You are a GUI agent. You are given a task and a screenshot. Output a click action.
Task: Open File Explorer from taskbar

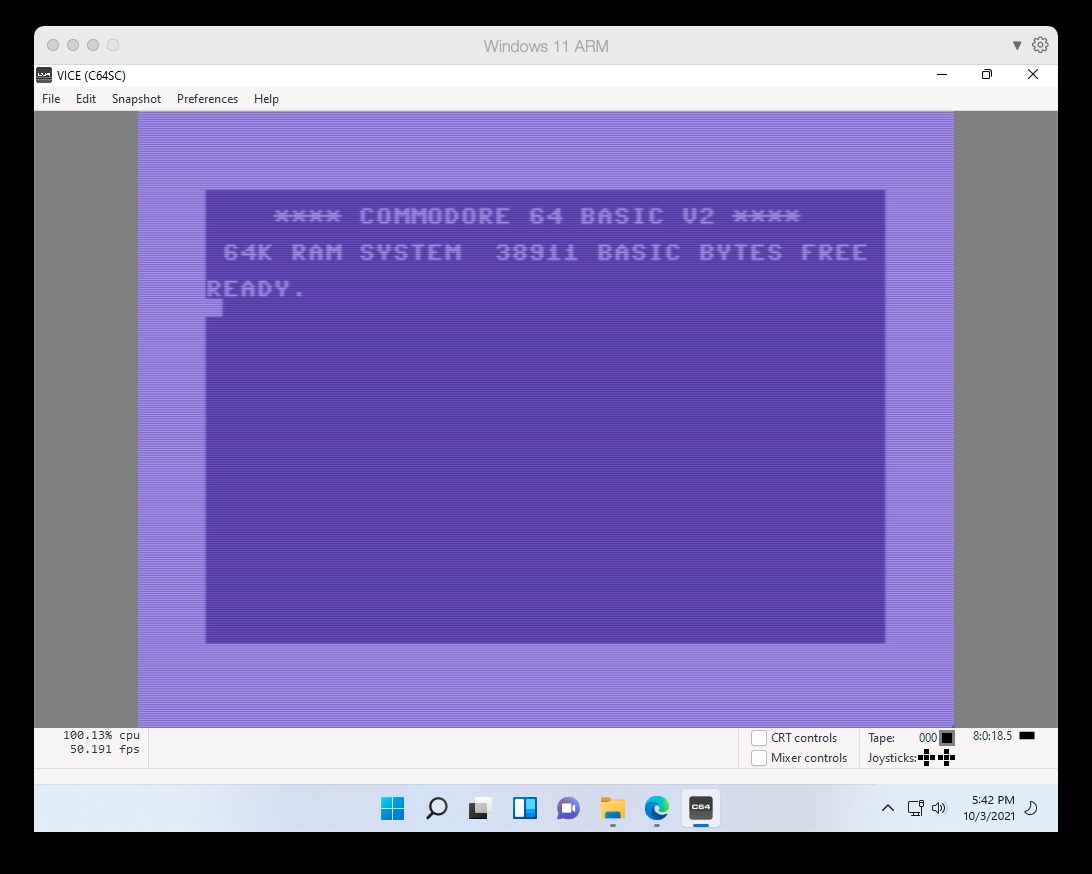coord(613,809)
